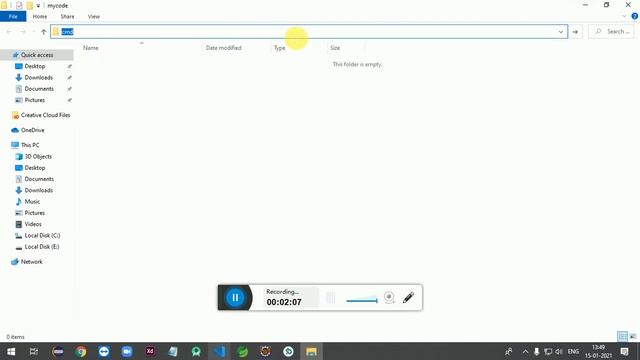The width and height of the screenshot is (640, 360).
Task: Click the Search box
Action: coord(611,32)
